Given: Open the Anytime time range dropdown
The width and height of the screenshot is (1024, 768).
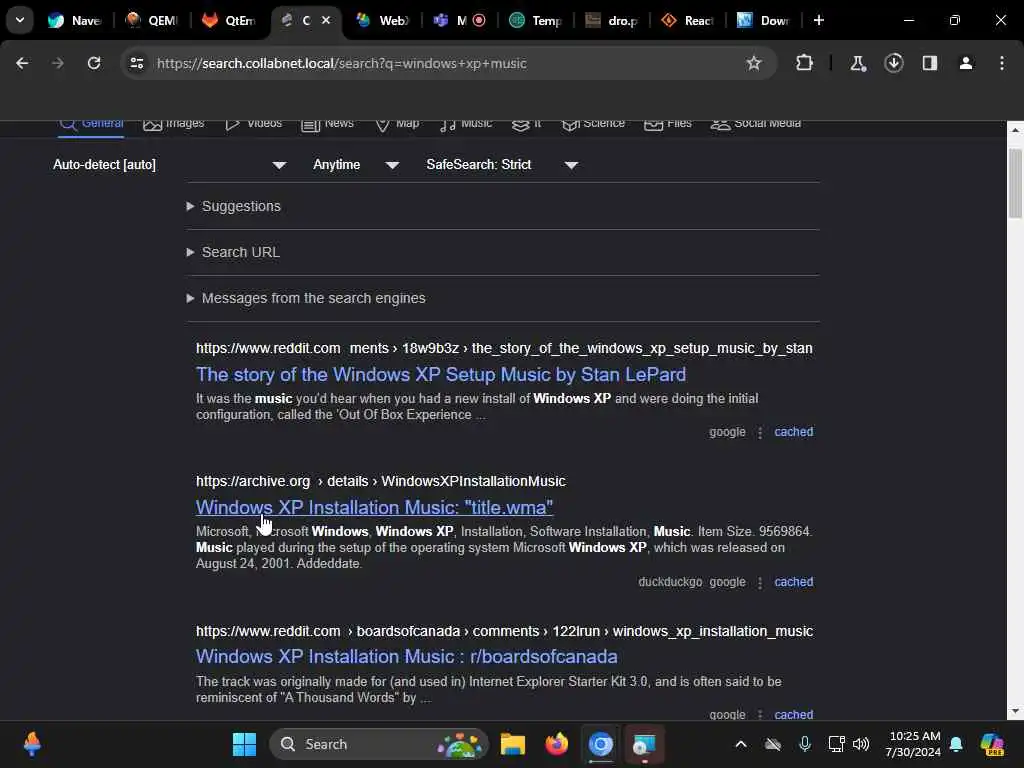Looking at the screenshot, I should (x=356, y=165).
